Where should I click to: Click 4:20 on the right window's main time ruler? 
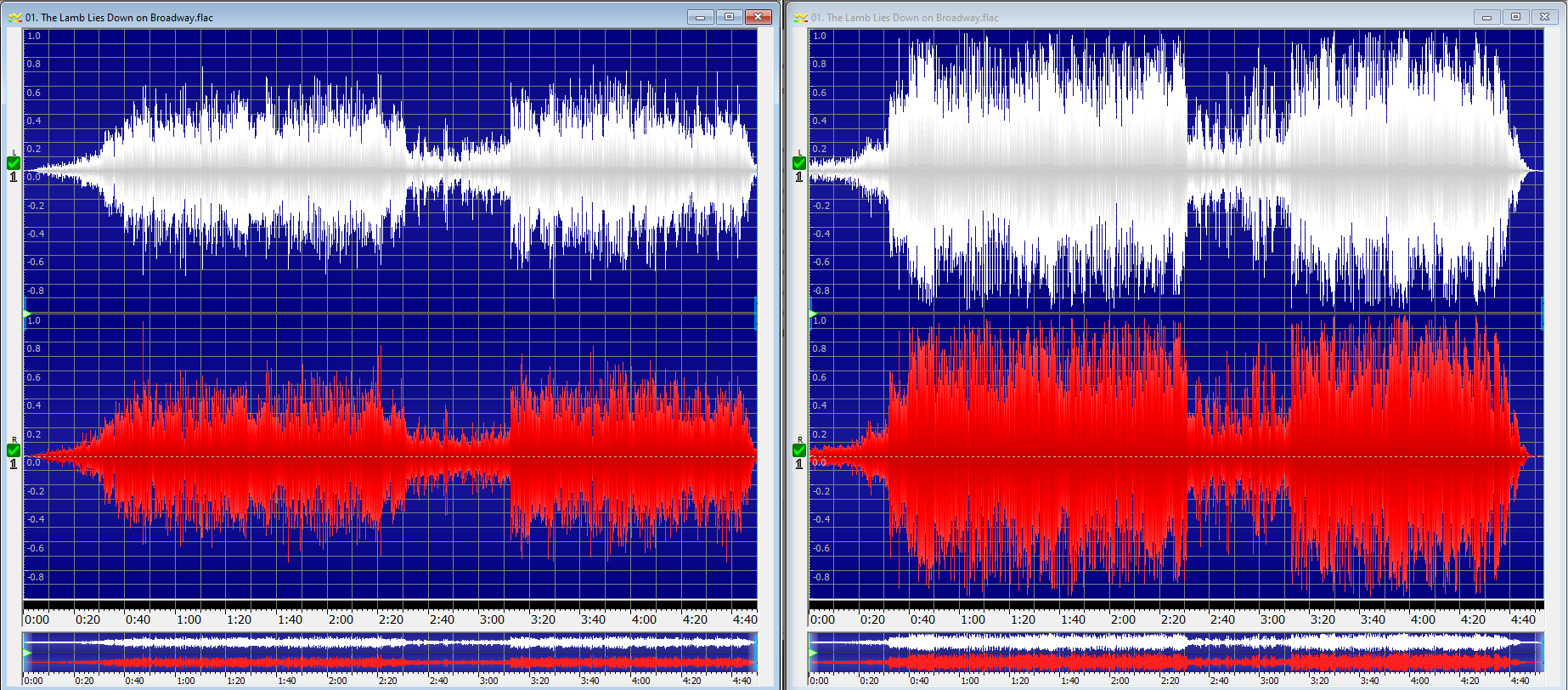(1473, 619)
